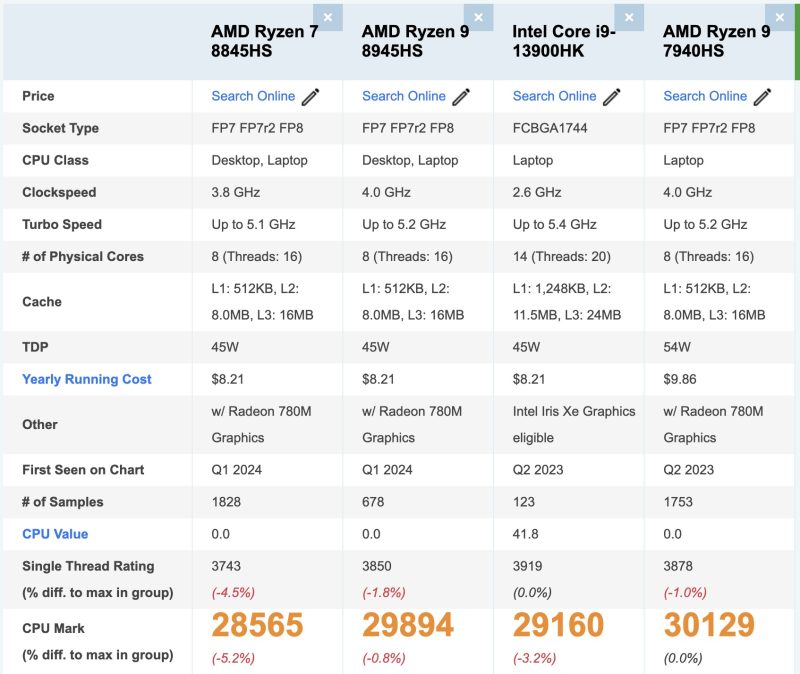
Task: Click the 30129 CPU Mark score
Action: point(709,625)
